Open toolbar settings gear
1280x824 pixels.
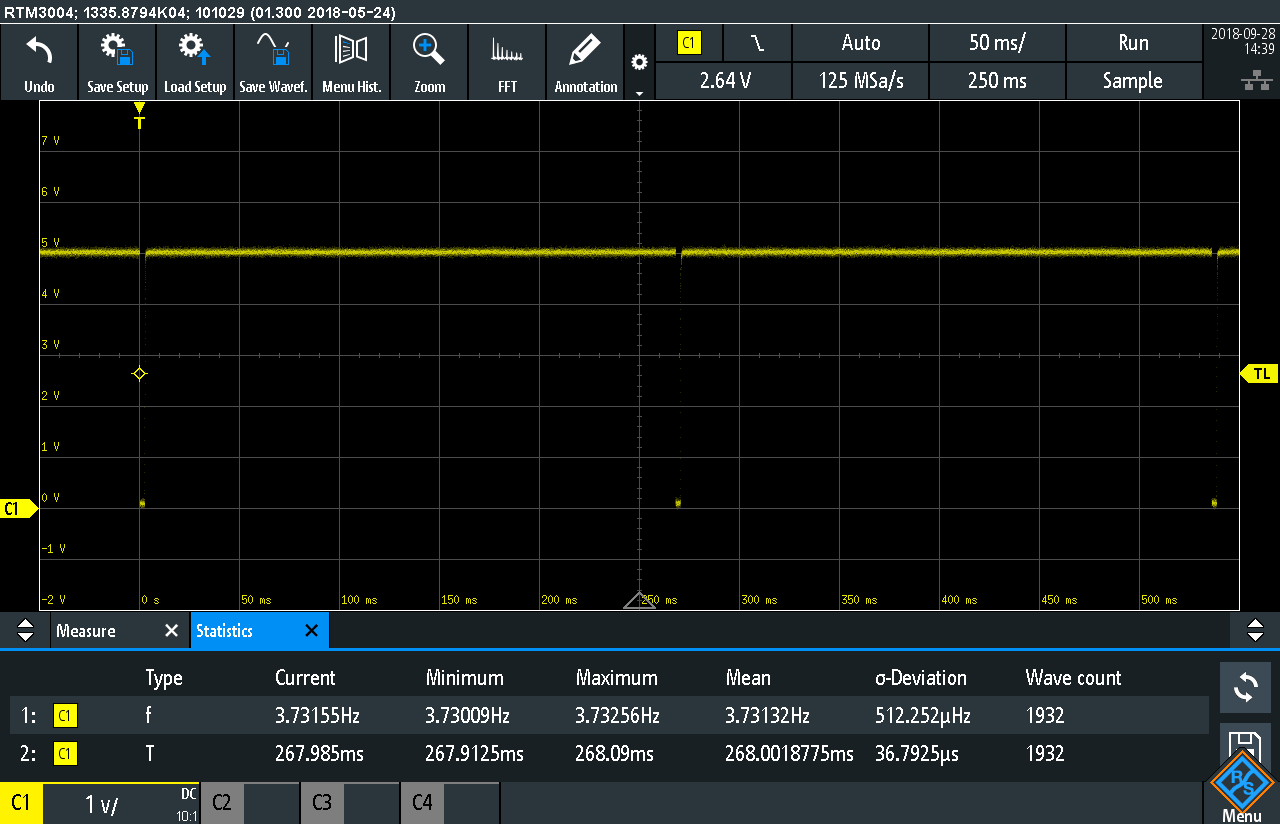tap(639, 62)
